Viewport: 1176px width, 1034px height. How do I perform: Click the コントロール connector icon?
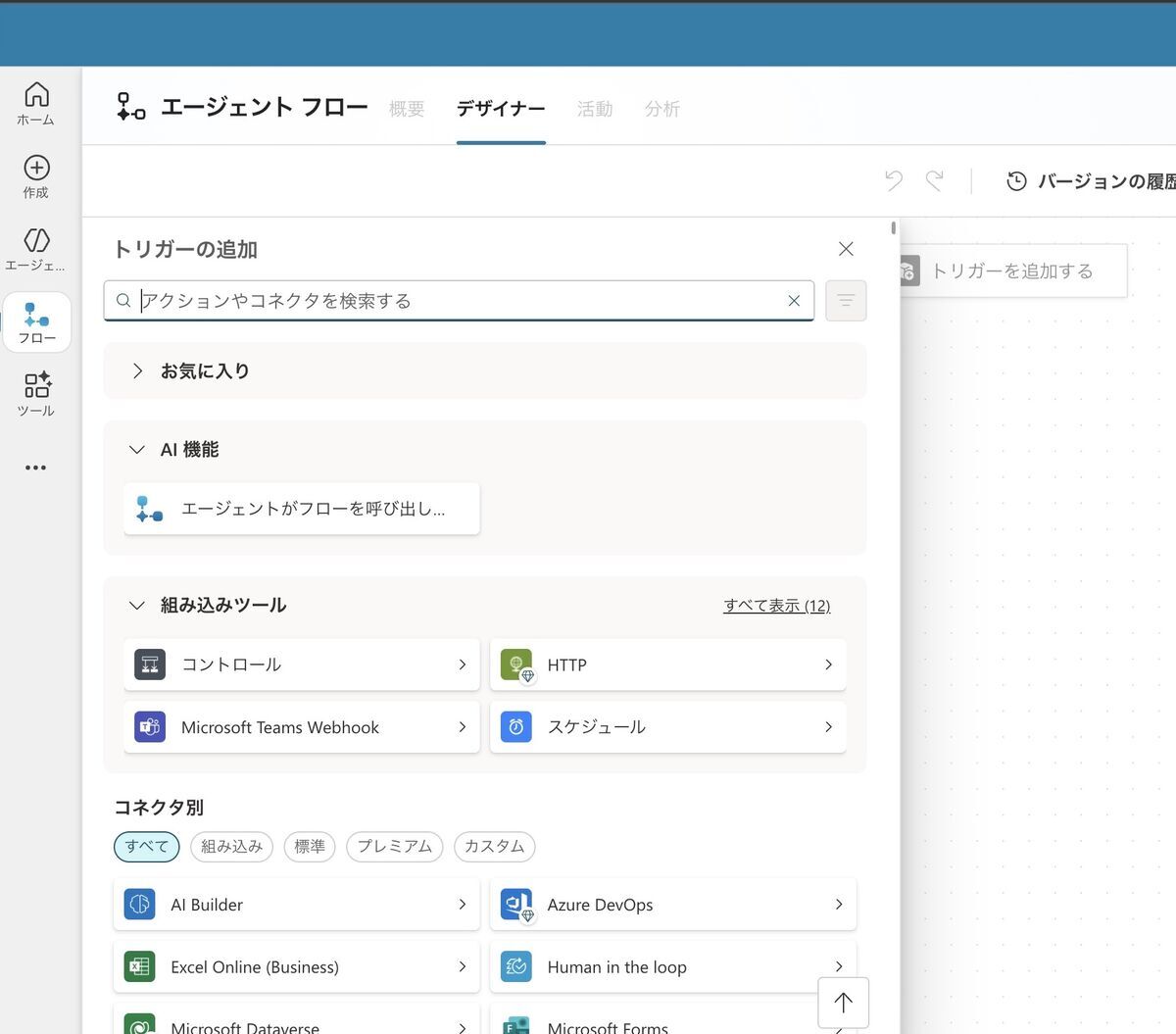150,665
